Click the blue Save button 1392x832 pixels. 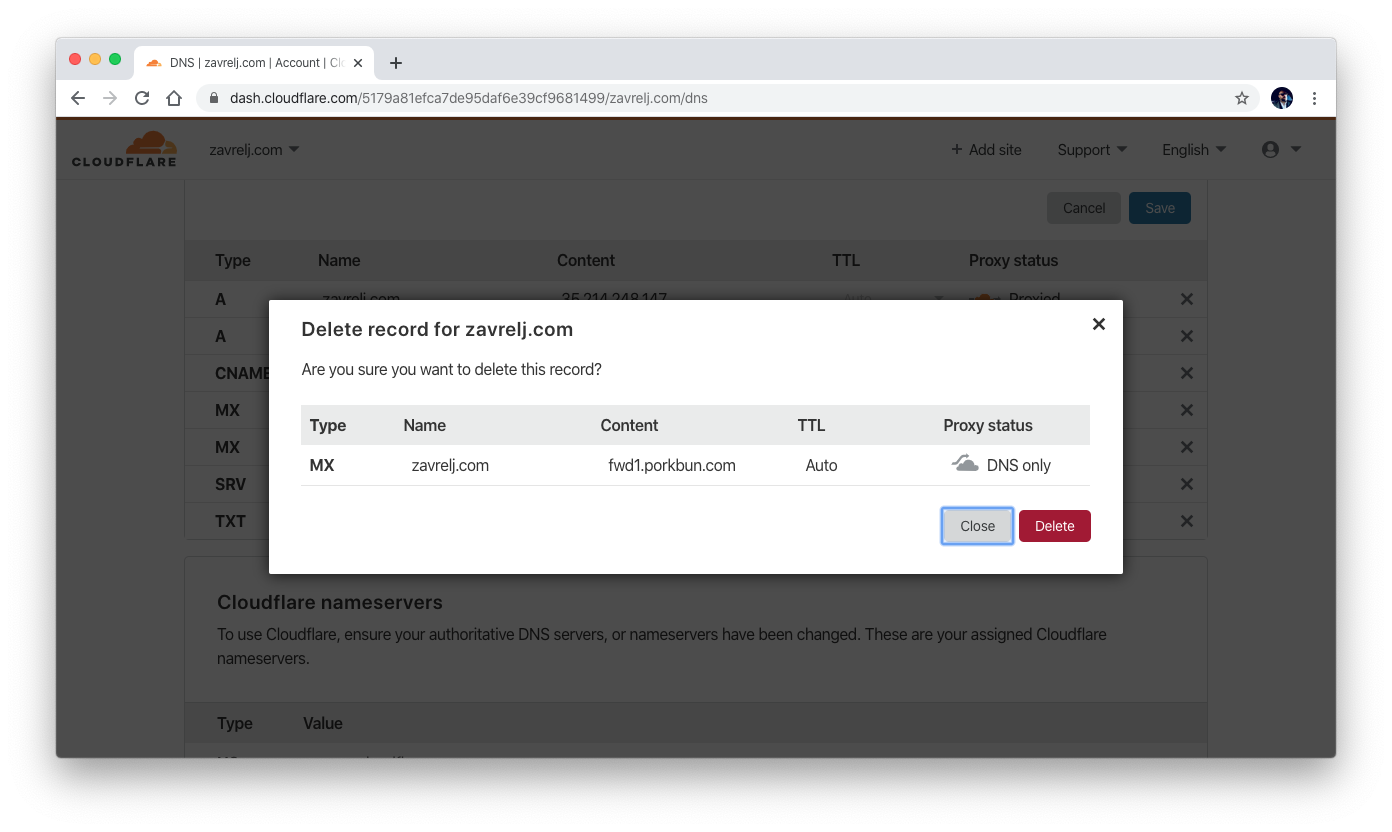(1160, 208)
